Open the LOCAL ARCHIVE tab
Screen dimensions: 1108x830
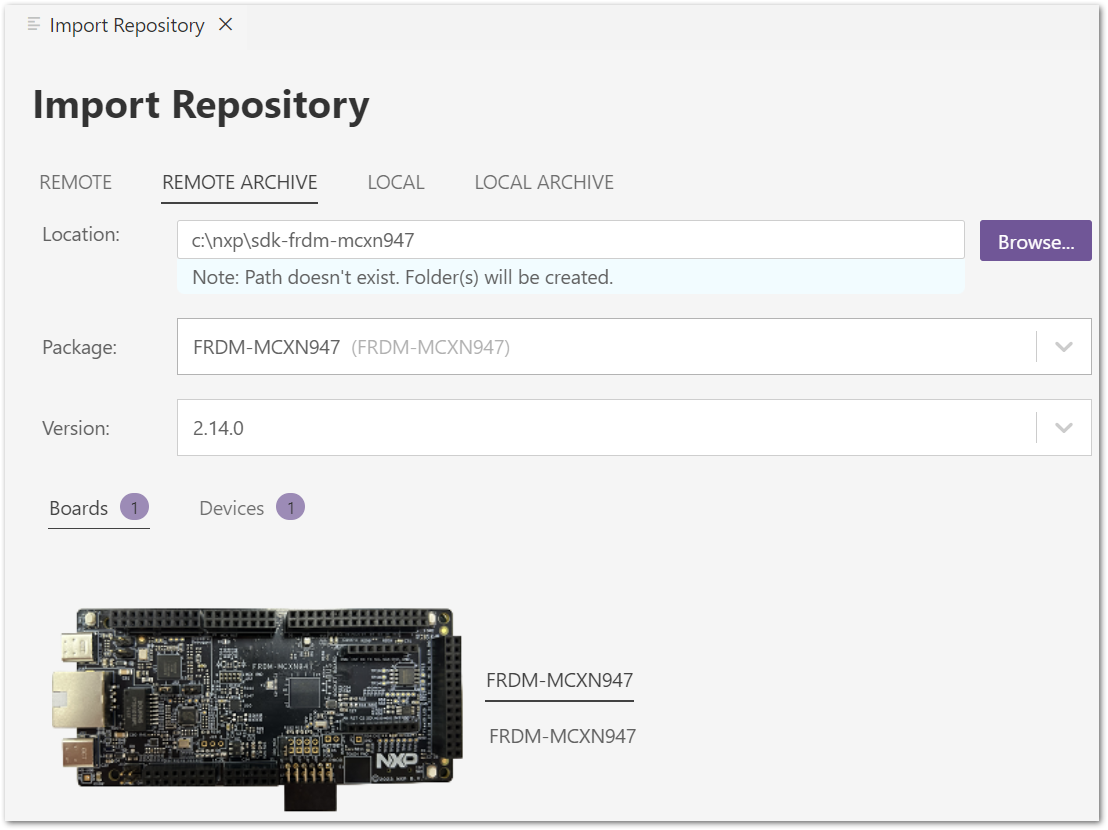[x=544, y=182]
